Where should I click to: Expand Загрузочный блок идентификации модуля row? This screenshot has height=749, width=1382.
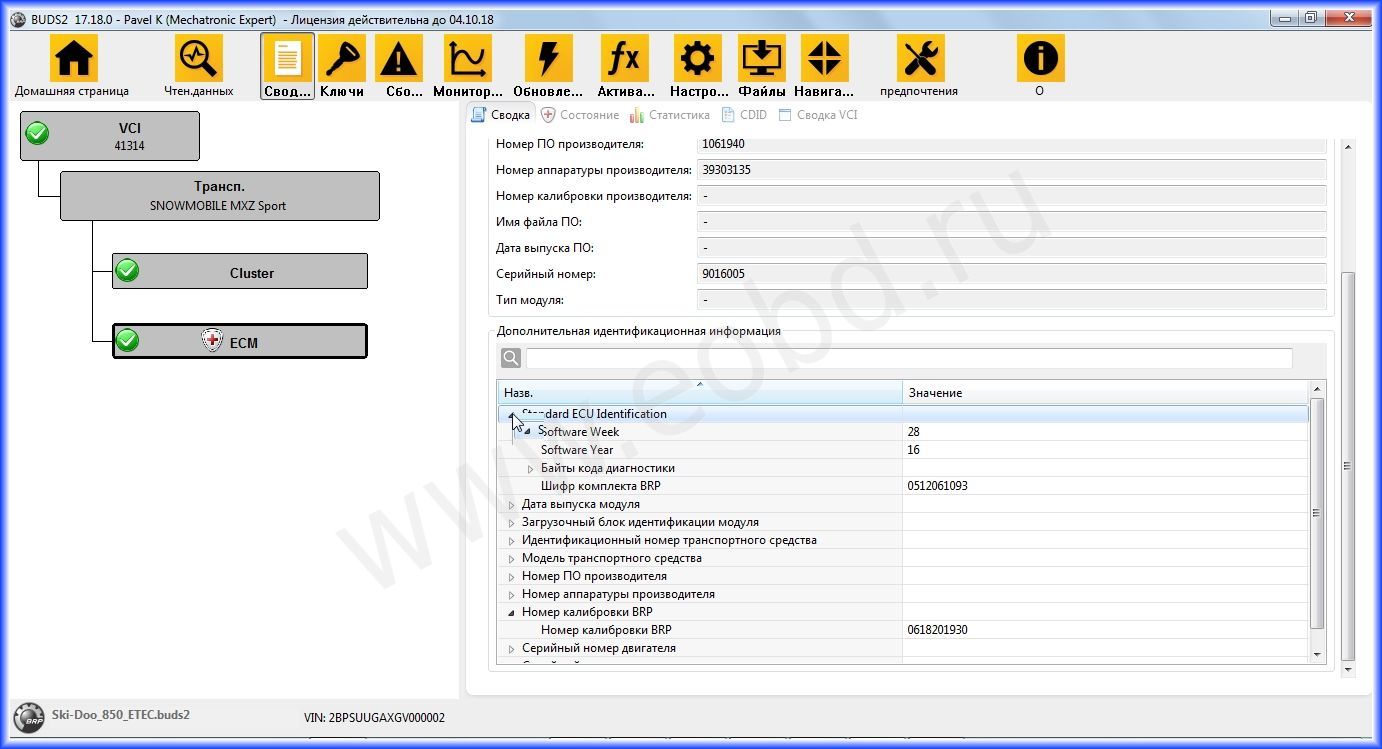click(x=512, y=522)
